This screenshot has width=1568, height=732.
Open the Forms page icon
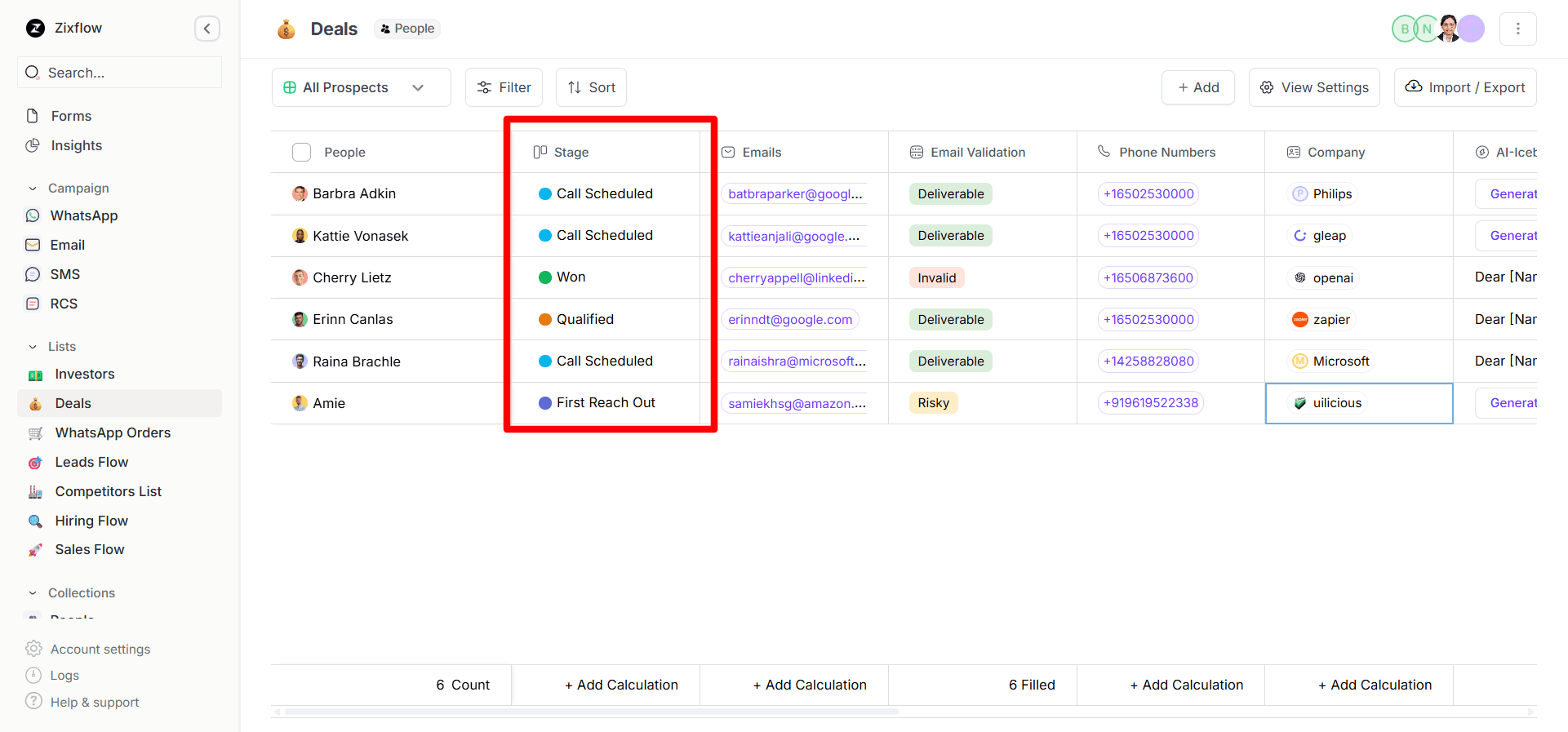point(33,116)
